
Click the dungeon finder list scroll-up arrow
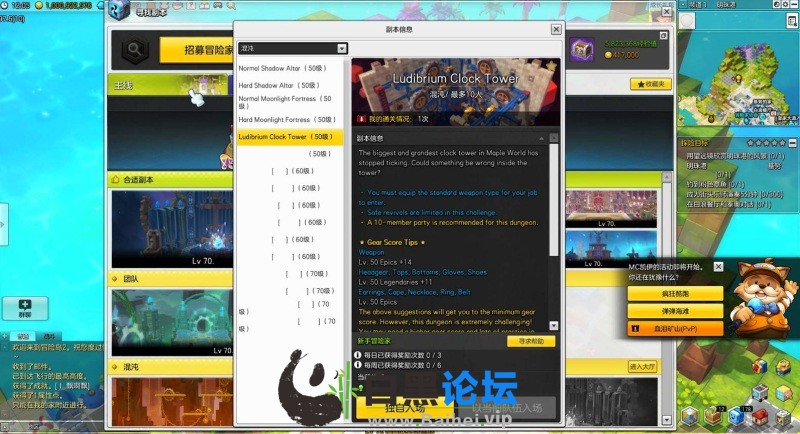pyautogui.click(x=666, y=177)
